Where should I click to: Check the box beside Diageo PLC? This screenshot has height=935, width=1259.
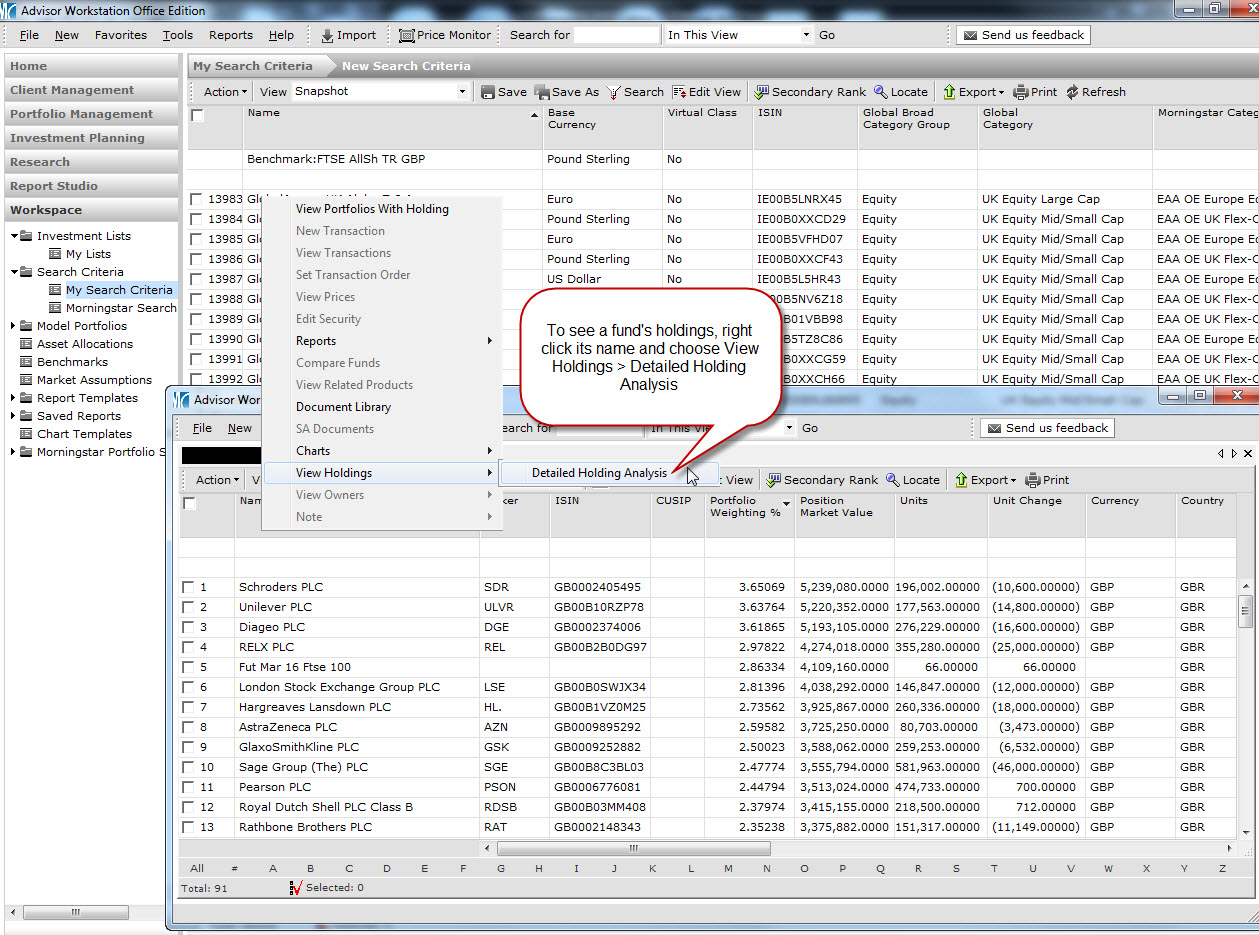point(188,628)
